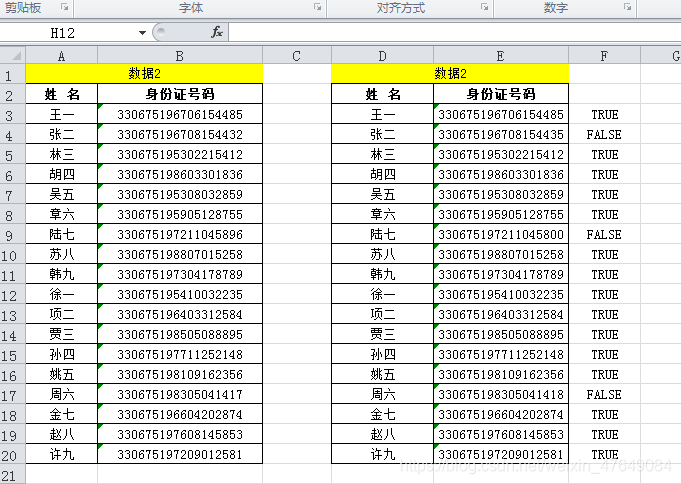Click 姓名 header cell in column D
The height and width of the screenshot is (484, 681).
[382, 93]
